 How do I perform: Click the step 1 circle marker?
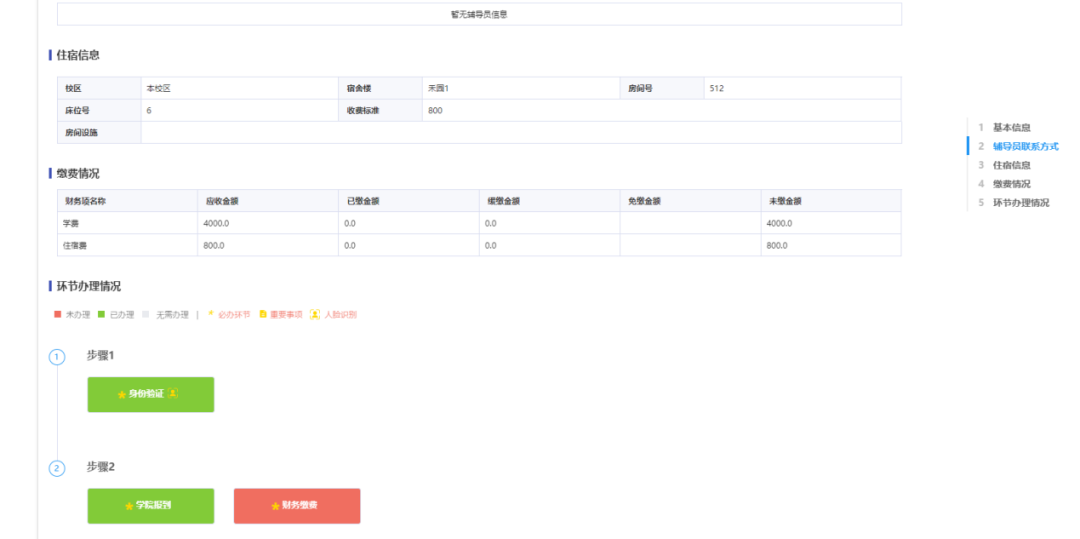click(57, 357)
